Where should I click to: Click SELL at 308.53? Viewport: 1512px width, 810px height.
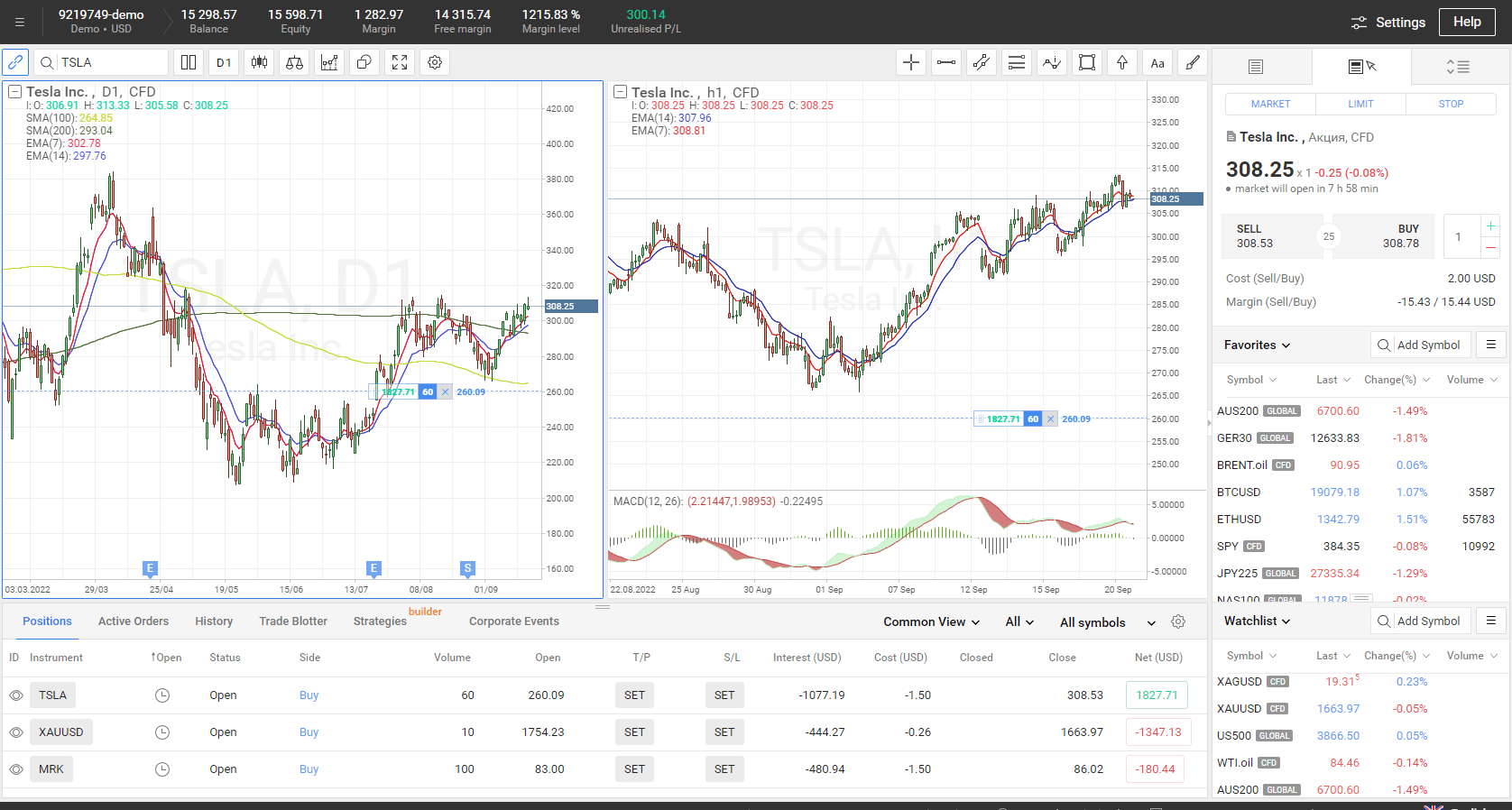(1272, 236)
